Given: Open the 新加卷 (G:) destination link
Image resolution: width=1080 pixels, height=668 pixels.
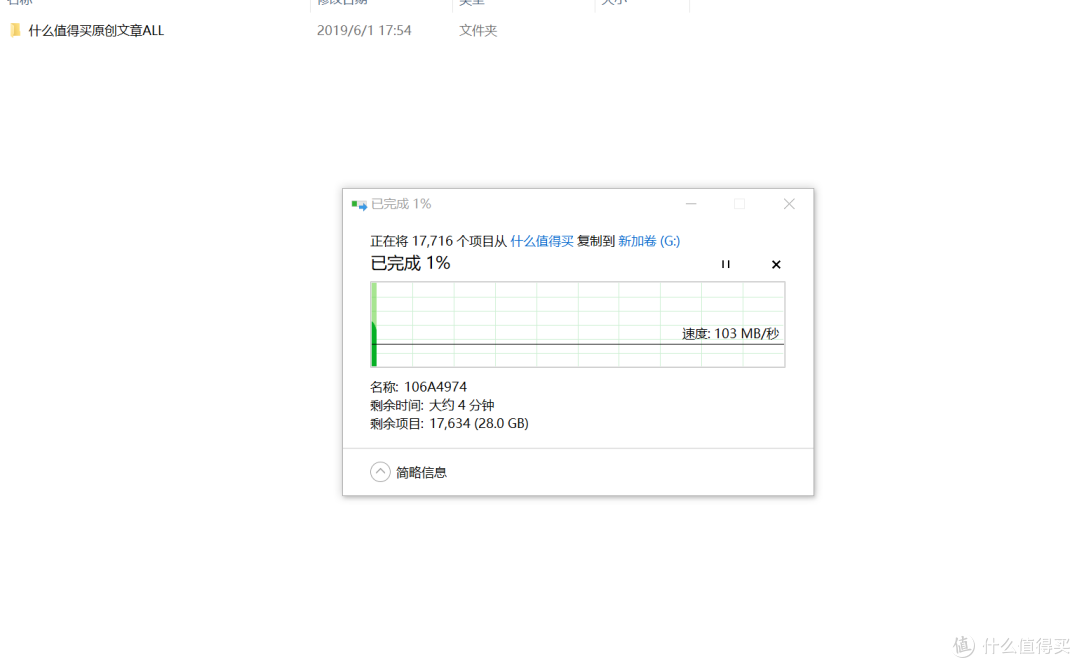Looking at the screenshot, I should (649, 241).
